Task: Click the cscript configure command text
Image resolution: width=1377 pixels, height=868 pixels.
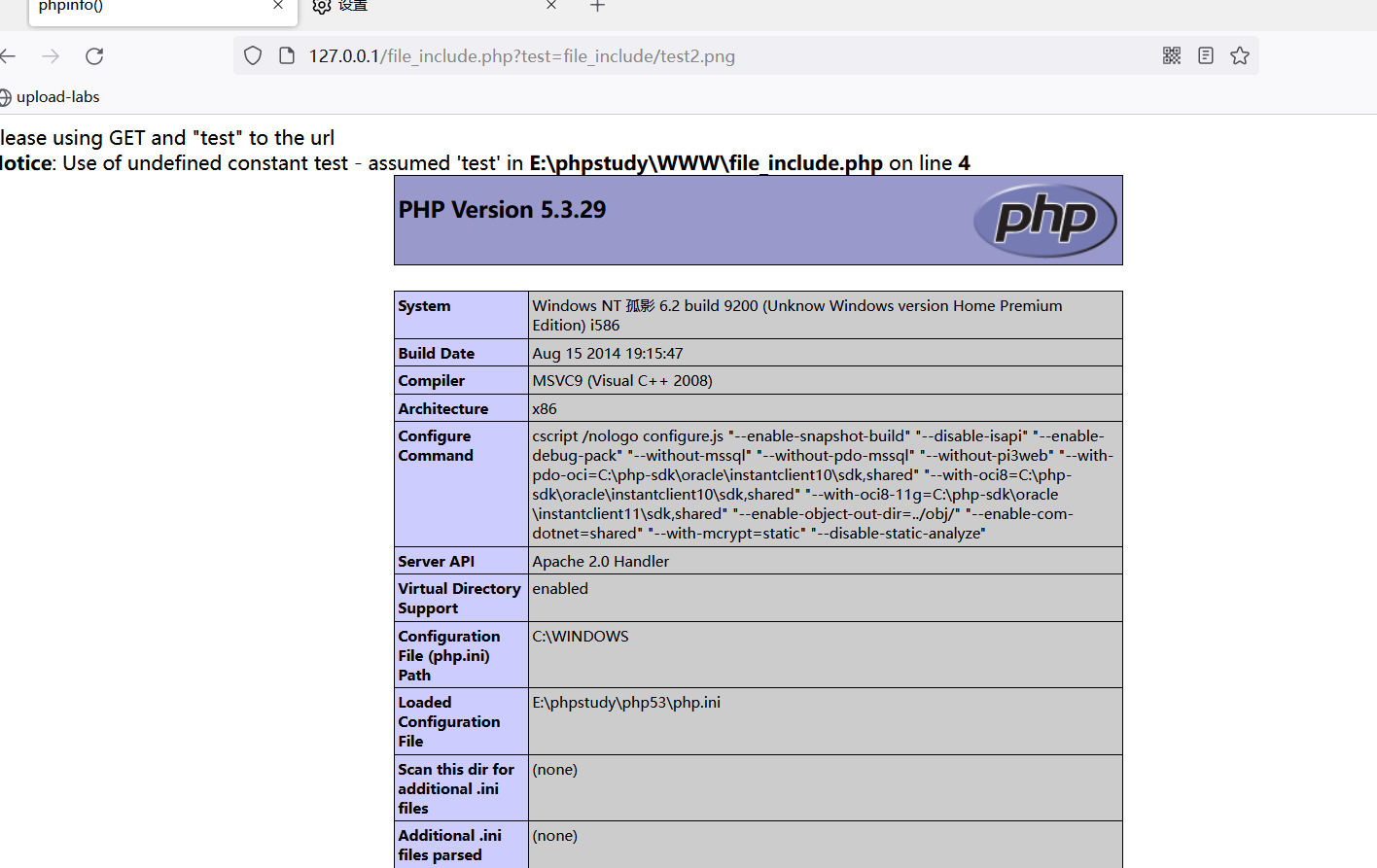Action: coord(823,485)
